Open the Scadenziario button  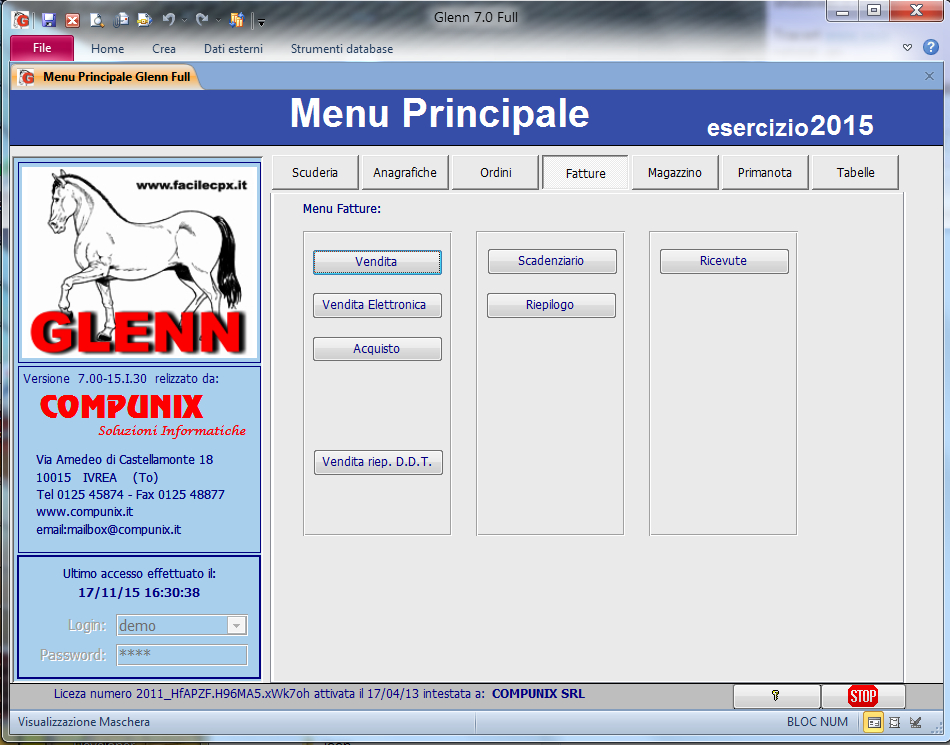(552, 261)
